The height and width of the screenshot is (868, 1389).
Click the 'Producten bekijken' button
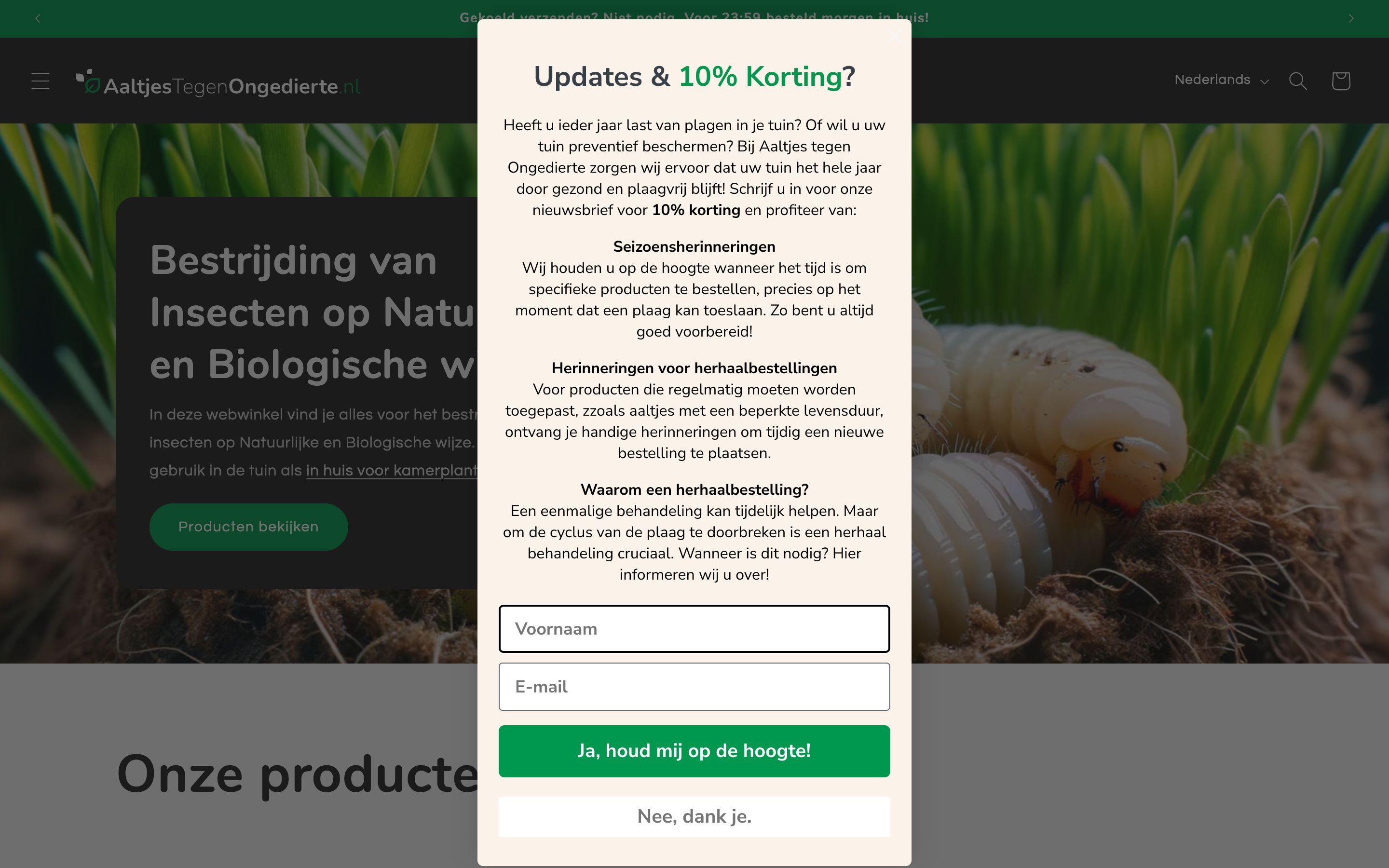[248, 527]
